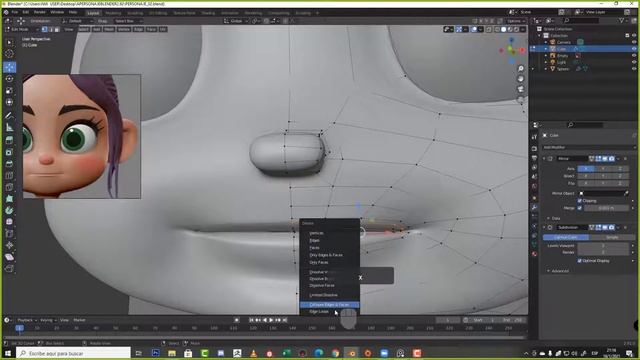Viewport: 640px width, 360px height.
Task: Toggle visibility of Sphere in outliner
Action: (x=634, y=69)
